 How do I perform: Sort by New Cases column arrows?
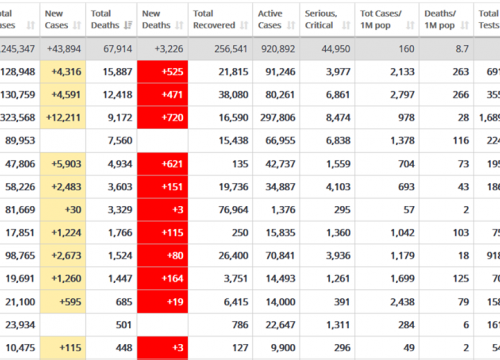pyautogui.click(x=77, y=25)
